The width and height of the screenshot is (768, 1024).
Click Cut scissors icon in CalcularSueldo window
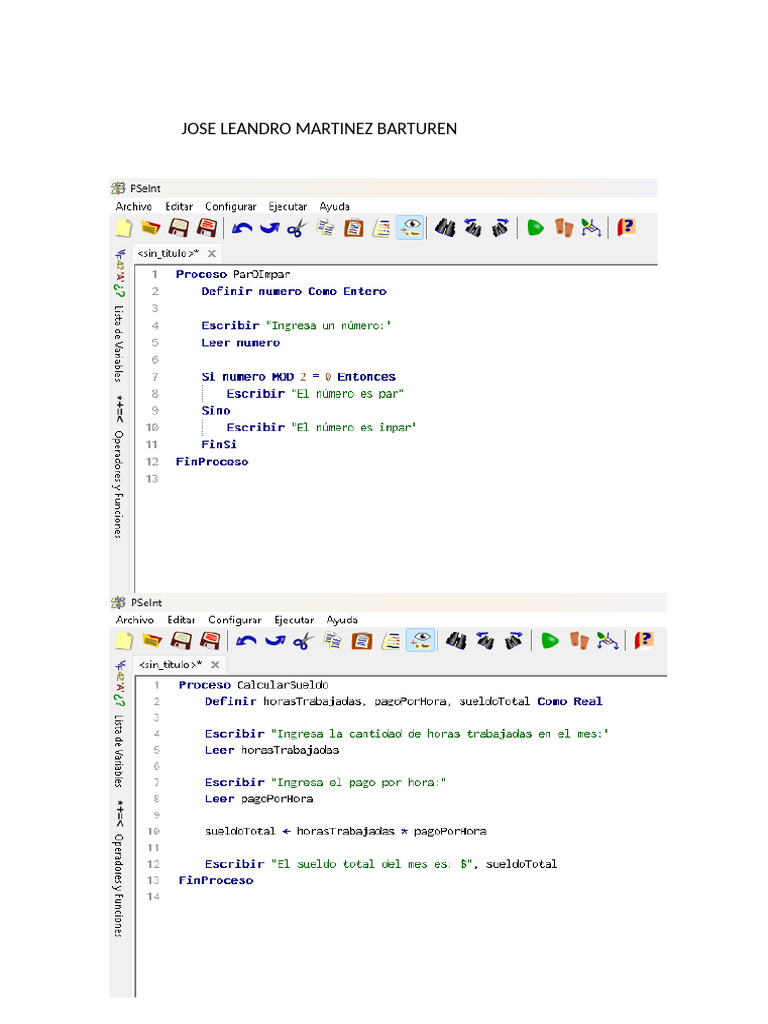click(x=301, y=640)
